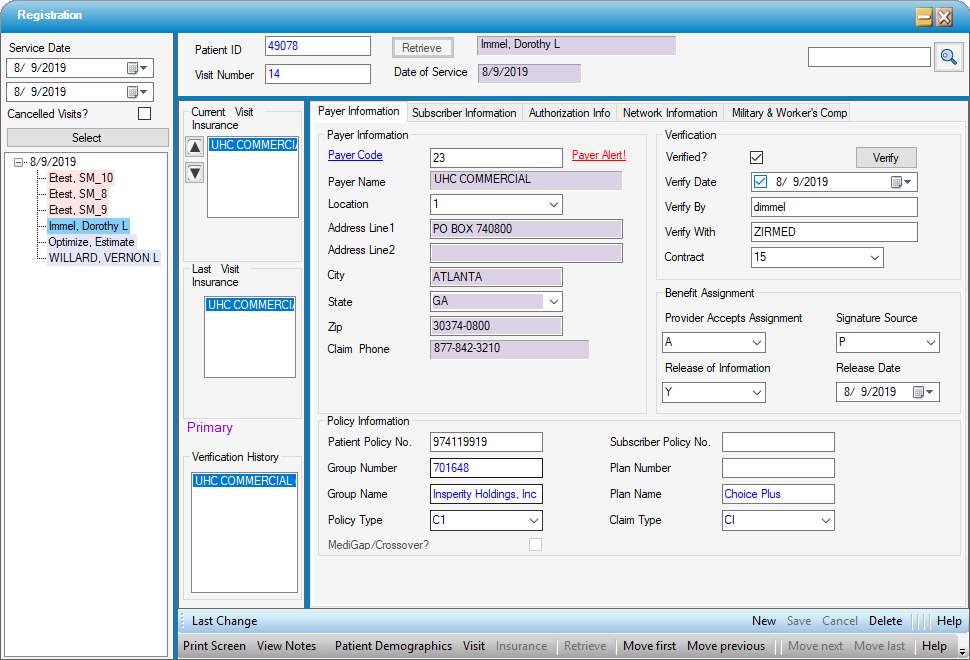
Task: Select WILLARD, VERNON L in patient tree
Action: tap(103, 258)
